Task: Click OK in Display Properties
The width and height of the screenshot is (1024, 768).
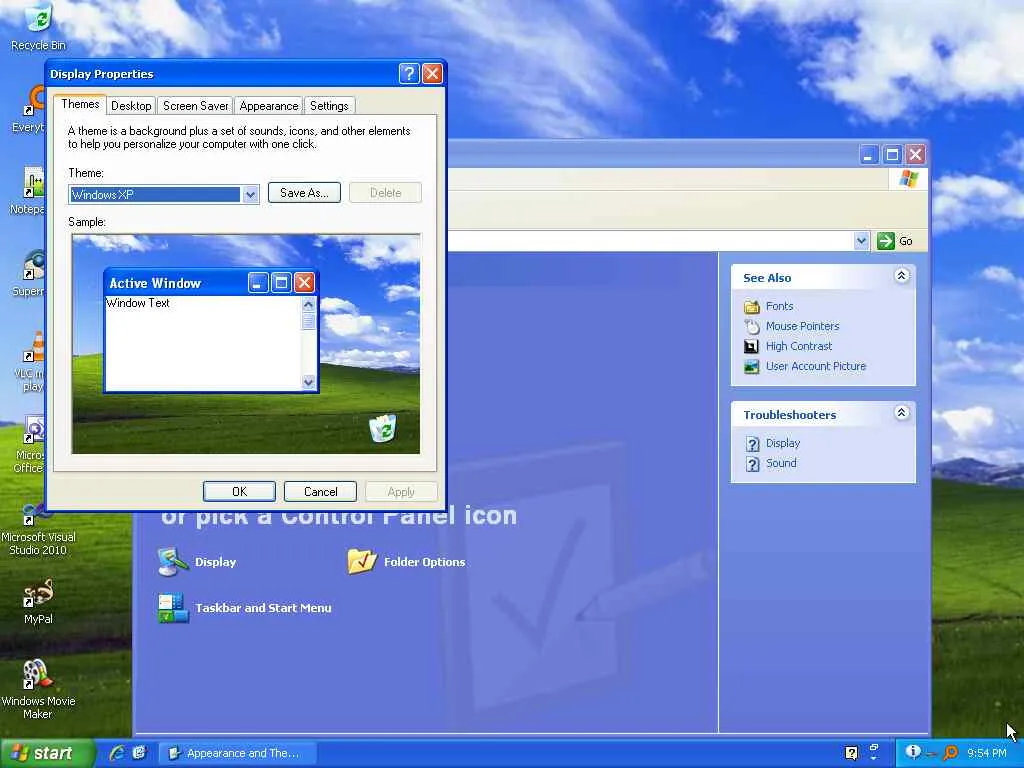Action: coord(239,492)
